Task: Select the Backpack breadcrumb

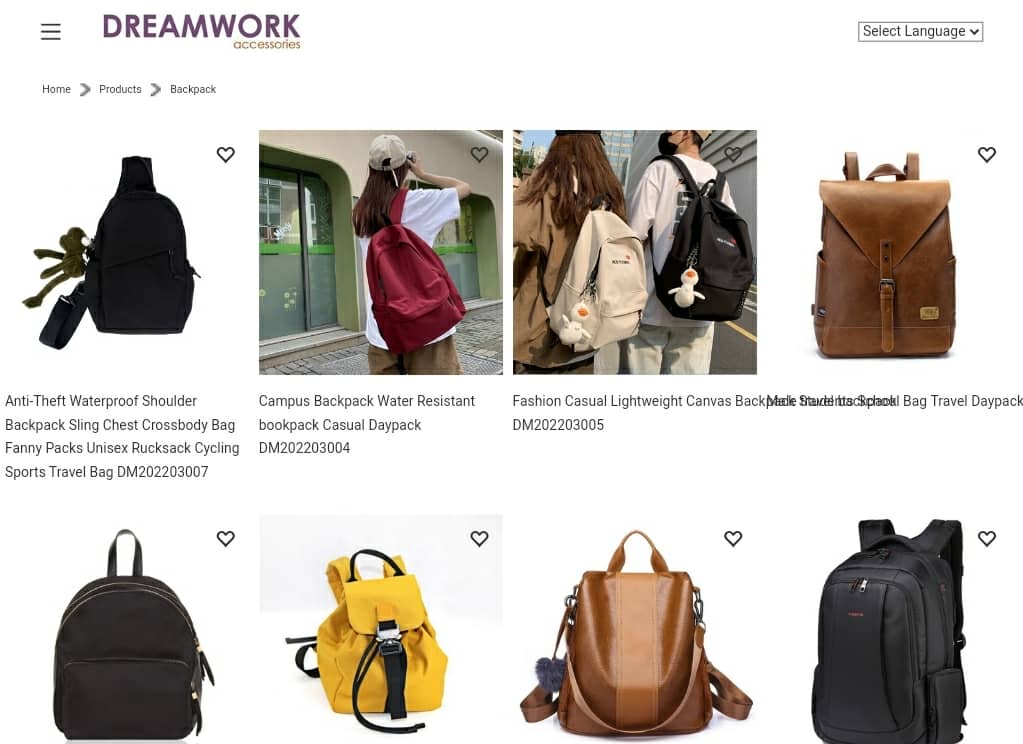Action: pyautogui.click(x=193, y=89)
